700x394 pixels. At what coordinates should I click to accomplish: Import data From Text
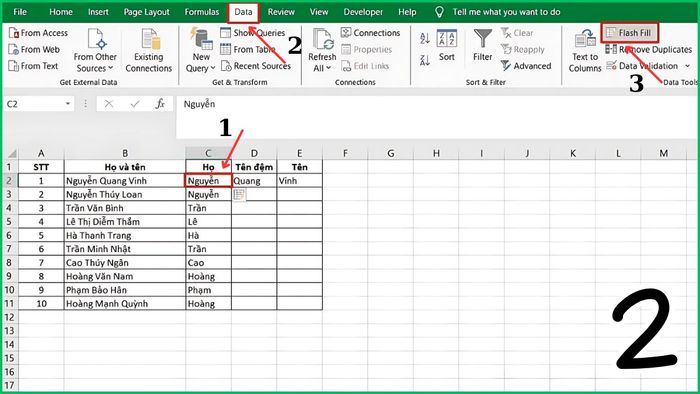33,66
